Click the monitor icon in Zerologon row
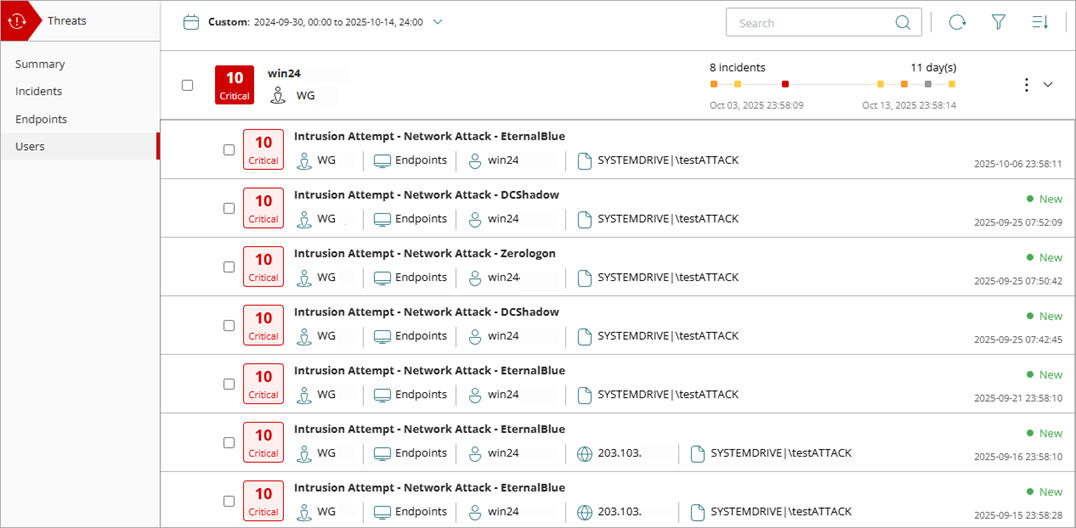The height and width of the screenshot is (528, 1076). coord(382,277)
